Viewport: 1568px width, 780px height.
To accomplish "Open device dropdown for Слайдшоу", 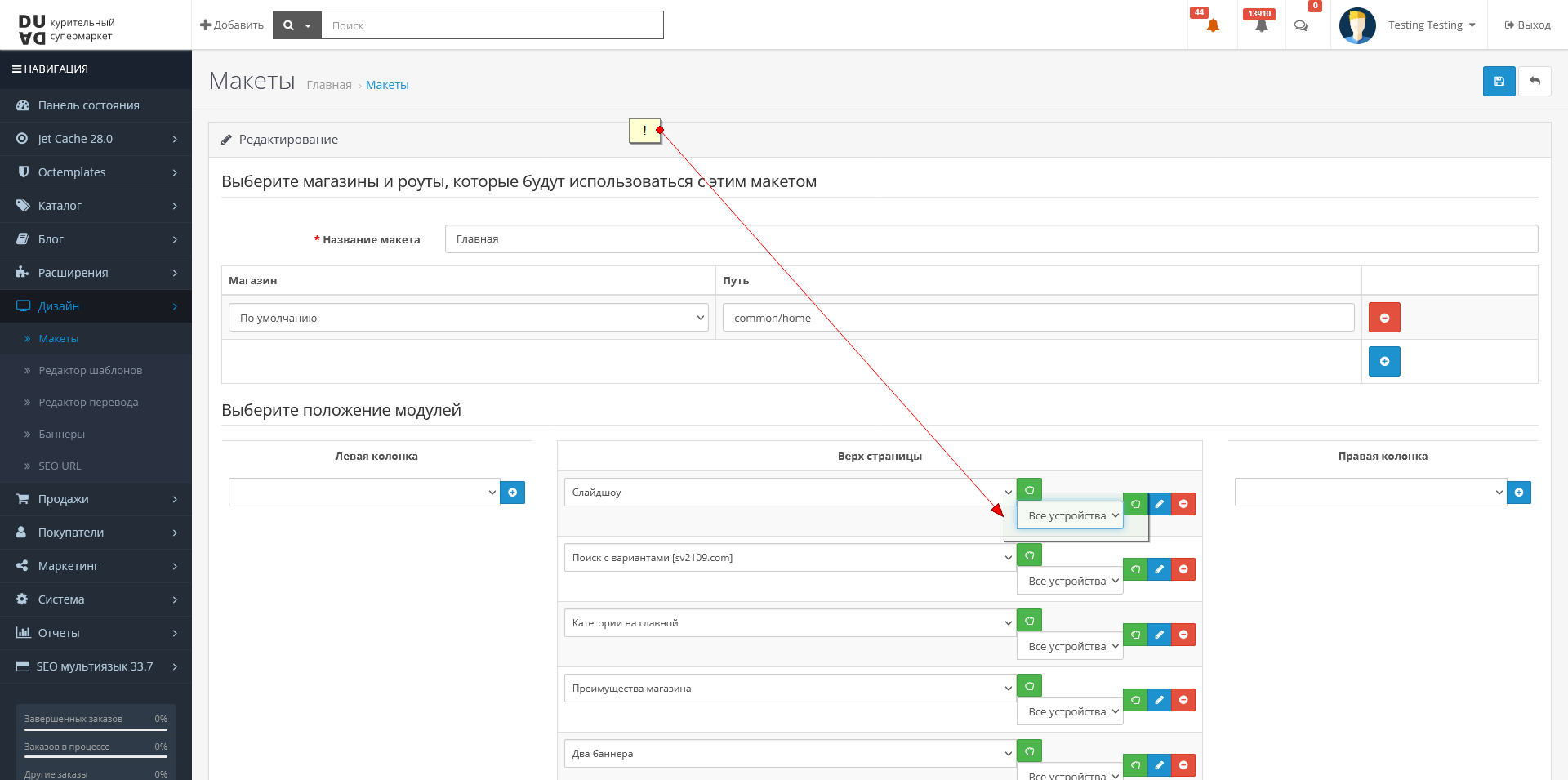I will tap(1070, 515).
